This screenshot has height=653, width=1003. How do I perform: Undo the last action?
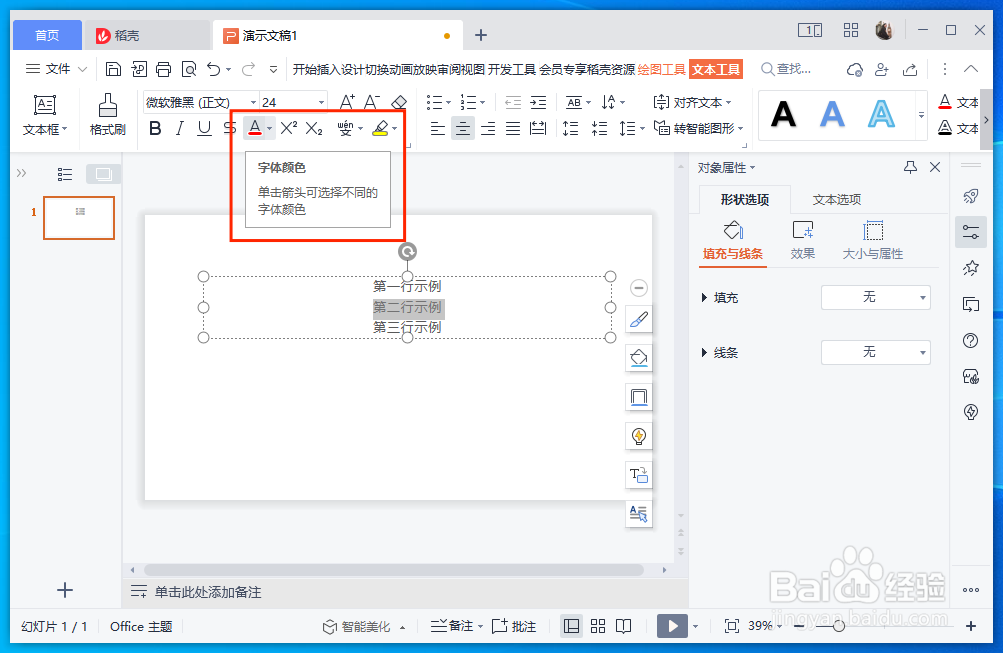tap(214, 69)
